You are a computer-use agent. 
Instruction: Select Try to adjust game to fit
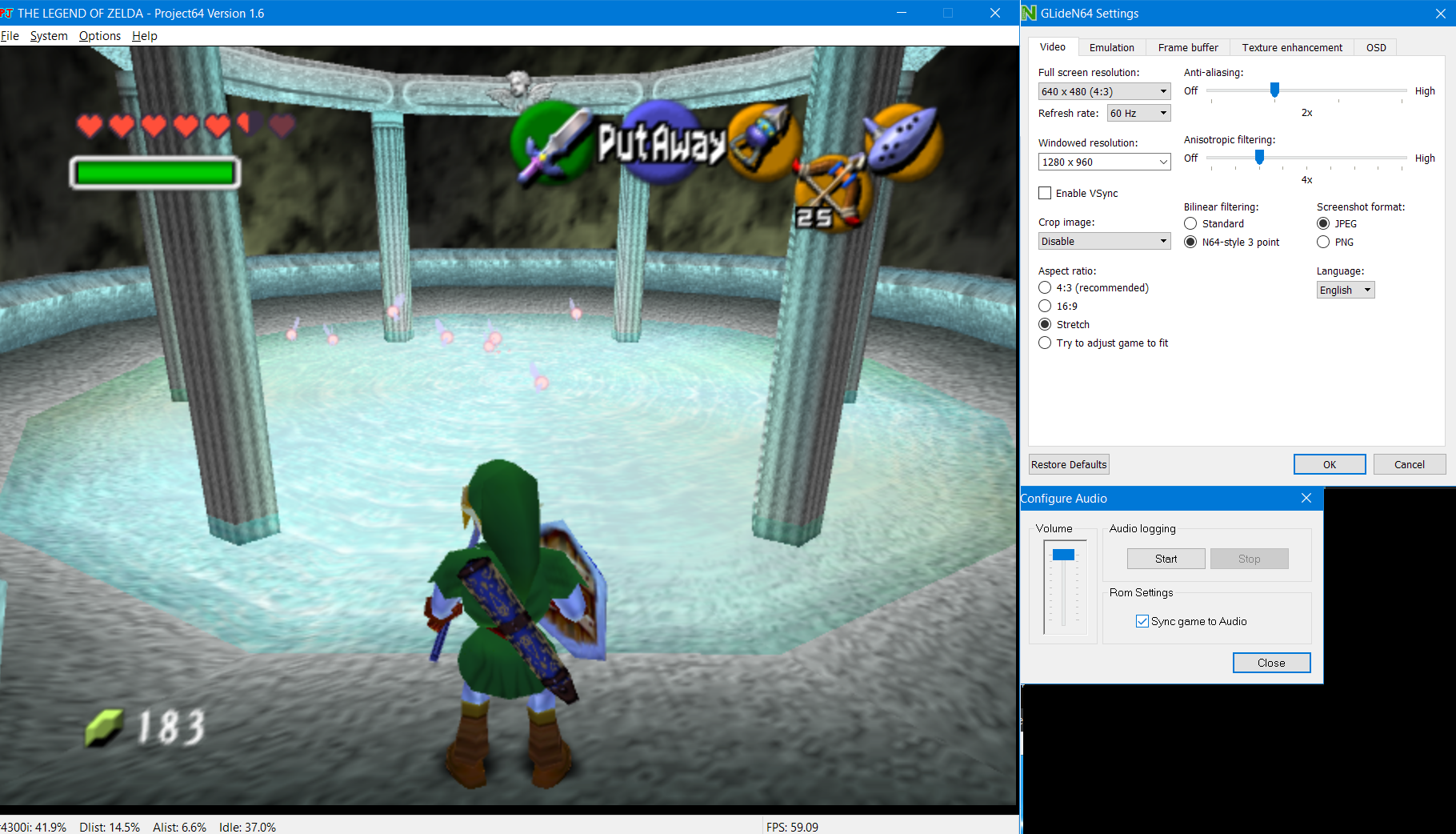pyautogui.click(x=1045, y=343)
